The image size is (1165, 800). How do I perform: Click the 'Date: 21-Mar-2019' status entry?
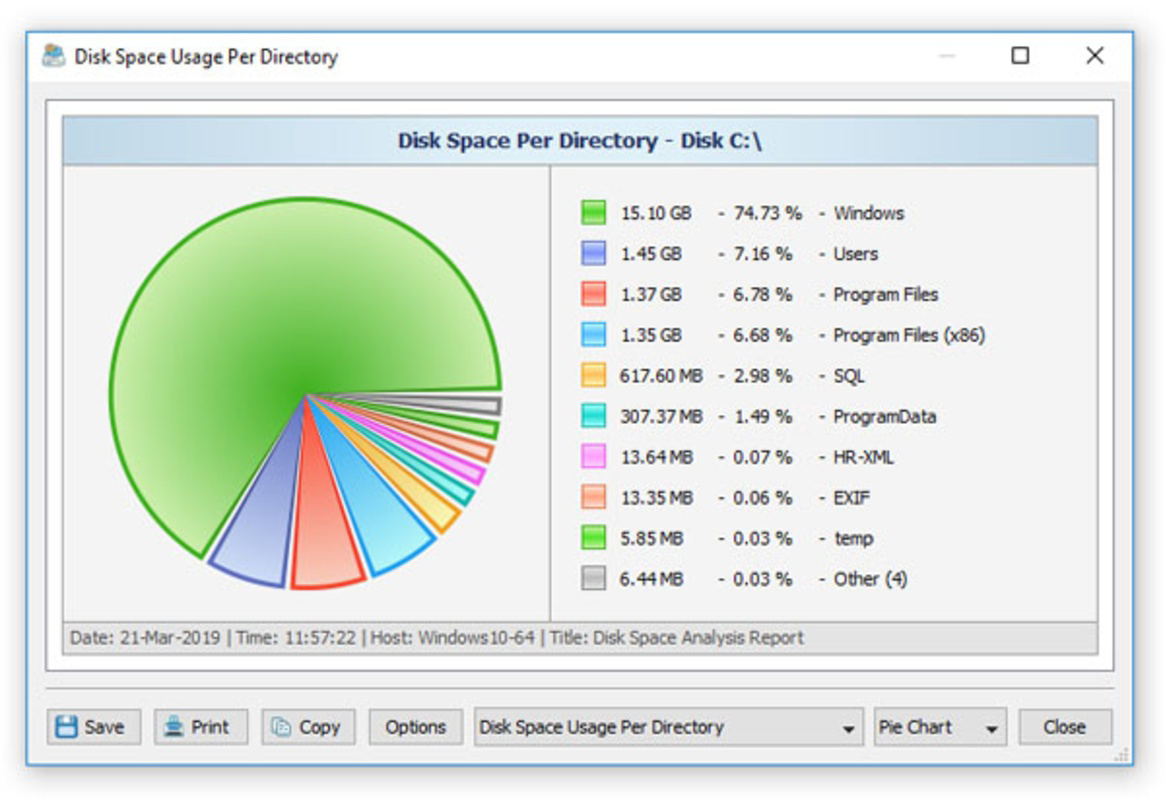pyautogui.click(x=145, y=638)
